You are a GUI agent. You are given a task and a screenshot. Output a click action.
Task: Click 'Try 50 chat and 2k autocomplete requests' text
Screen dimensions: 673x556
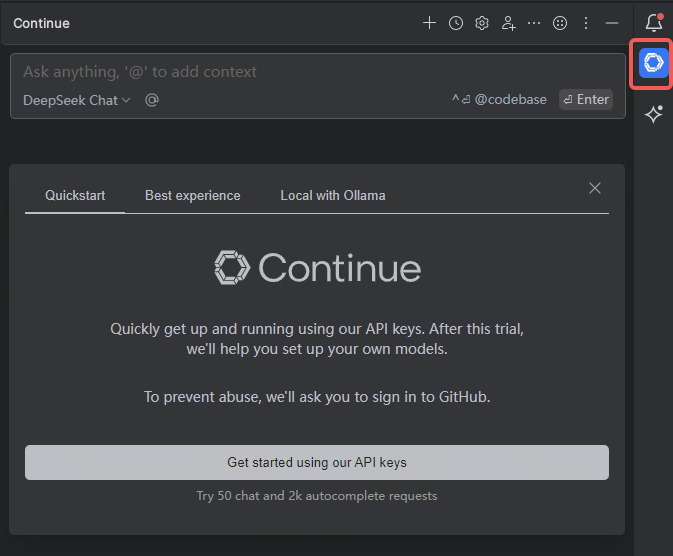[317, 496]
